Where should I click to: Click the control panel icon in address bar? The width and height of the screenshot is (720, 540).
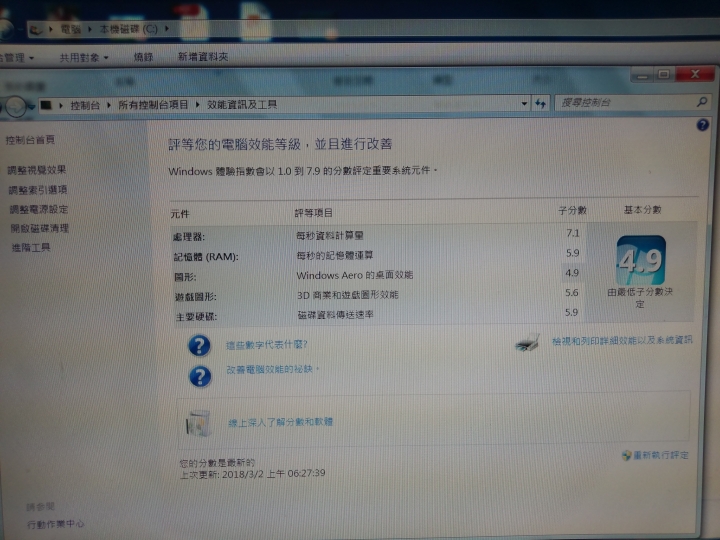click(46, 105)
